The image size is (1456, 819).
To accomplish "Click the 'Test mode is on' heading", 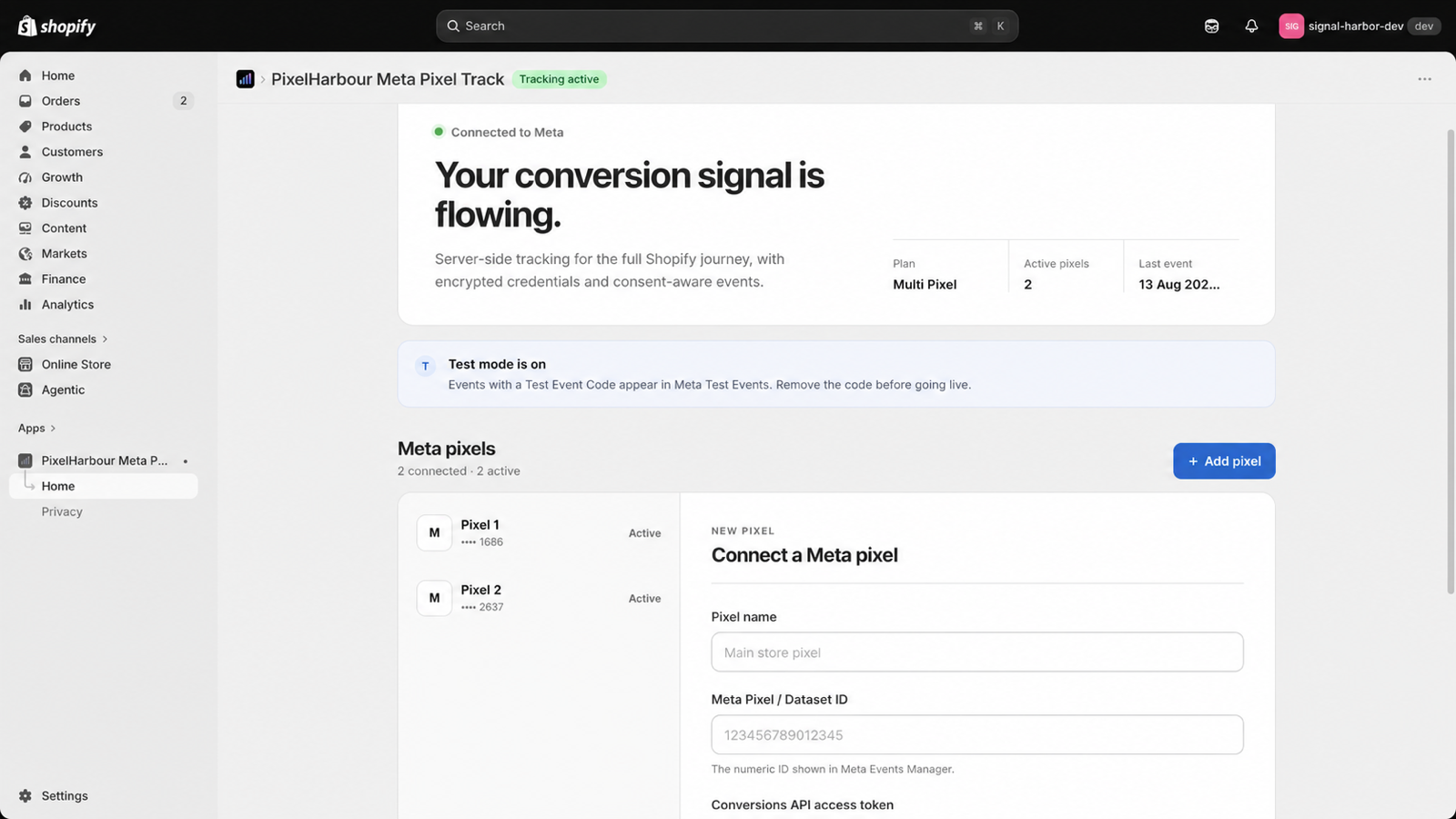I will [497, 365].
